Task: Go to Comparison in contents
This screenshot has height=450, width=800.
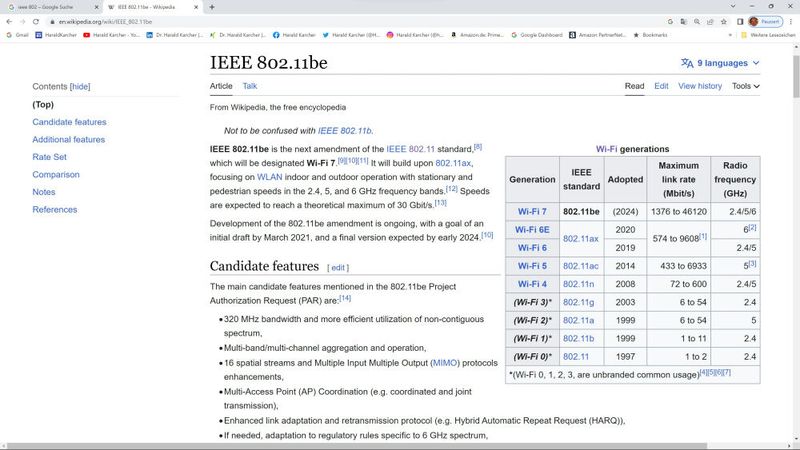Action: pyautogui.click(x=56, y=174)
